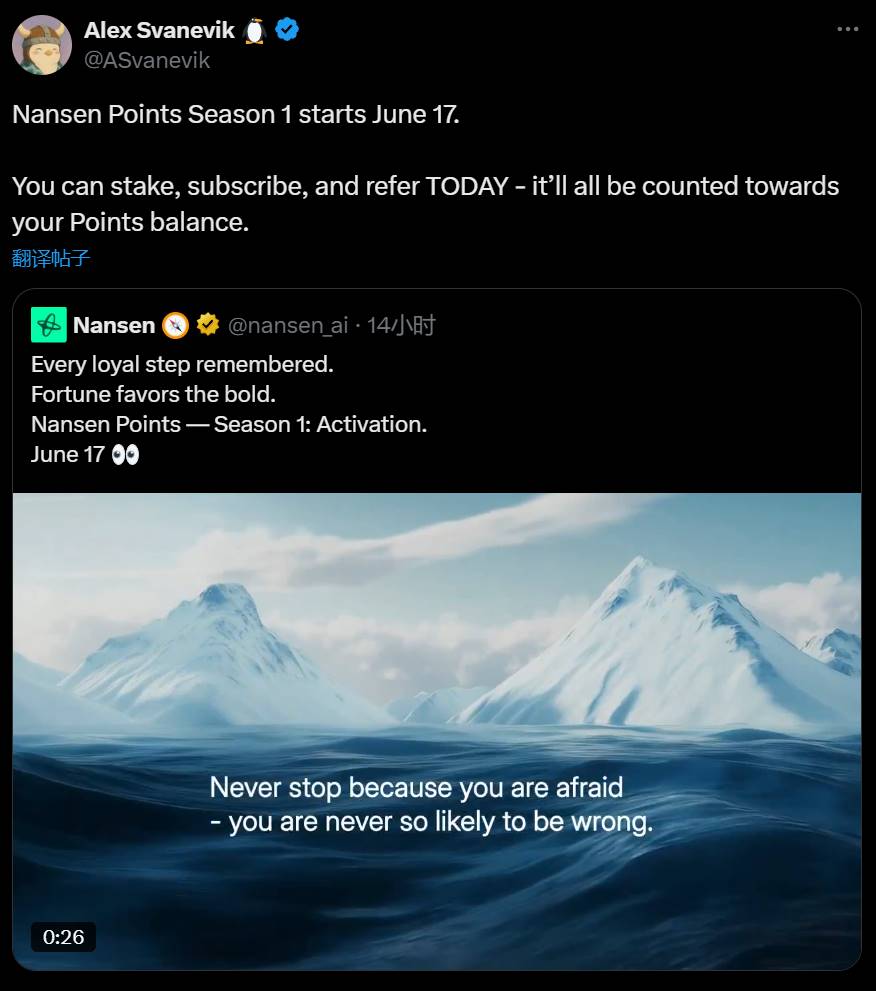The height and width of the screenshot is (991, 876).
Task: Click the penguin emoji next to Alex Svanevik
Action: pyautogui.click(x=254, y=30)
